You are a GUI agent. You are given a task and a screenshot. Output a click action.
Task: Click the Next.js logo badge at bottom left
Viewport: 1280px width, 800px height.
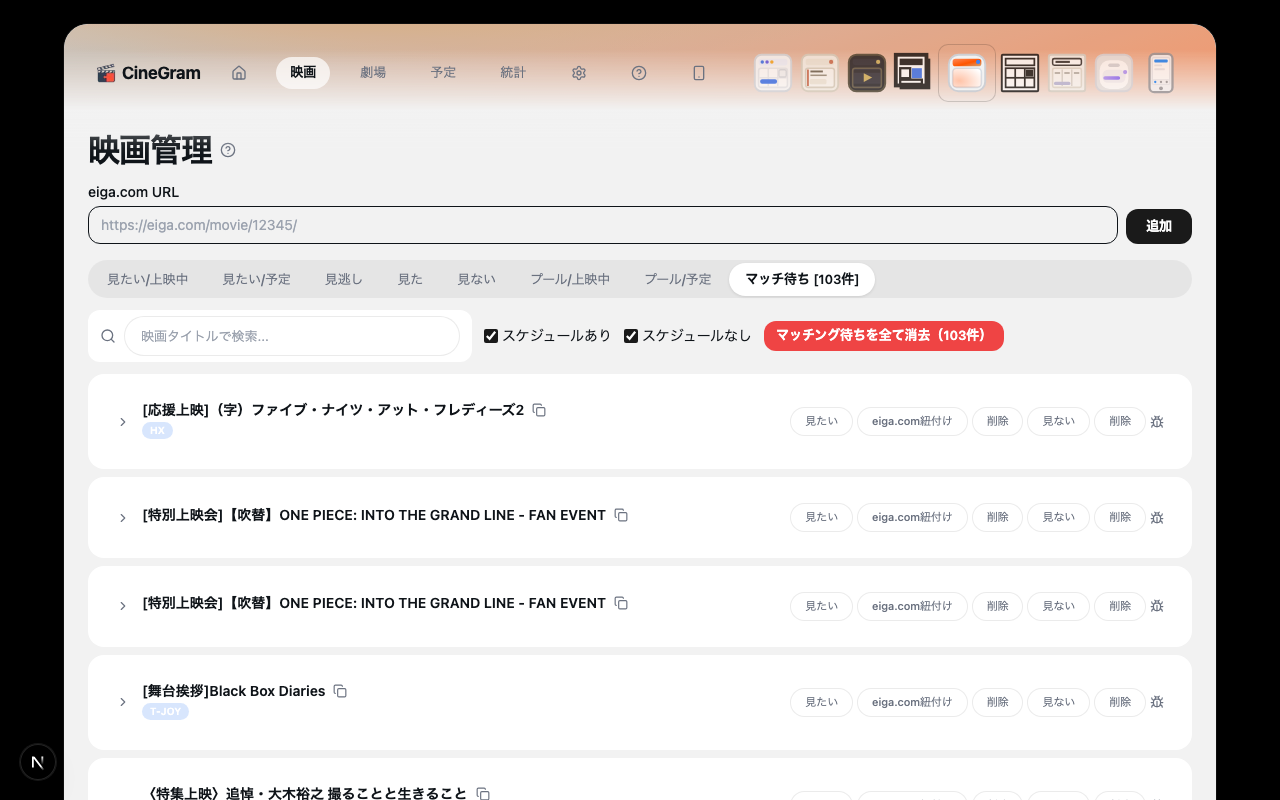click(38, 762)
